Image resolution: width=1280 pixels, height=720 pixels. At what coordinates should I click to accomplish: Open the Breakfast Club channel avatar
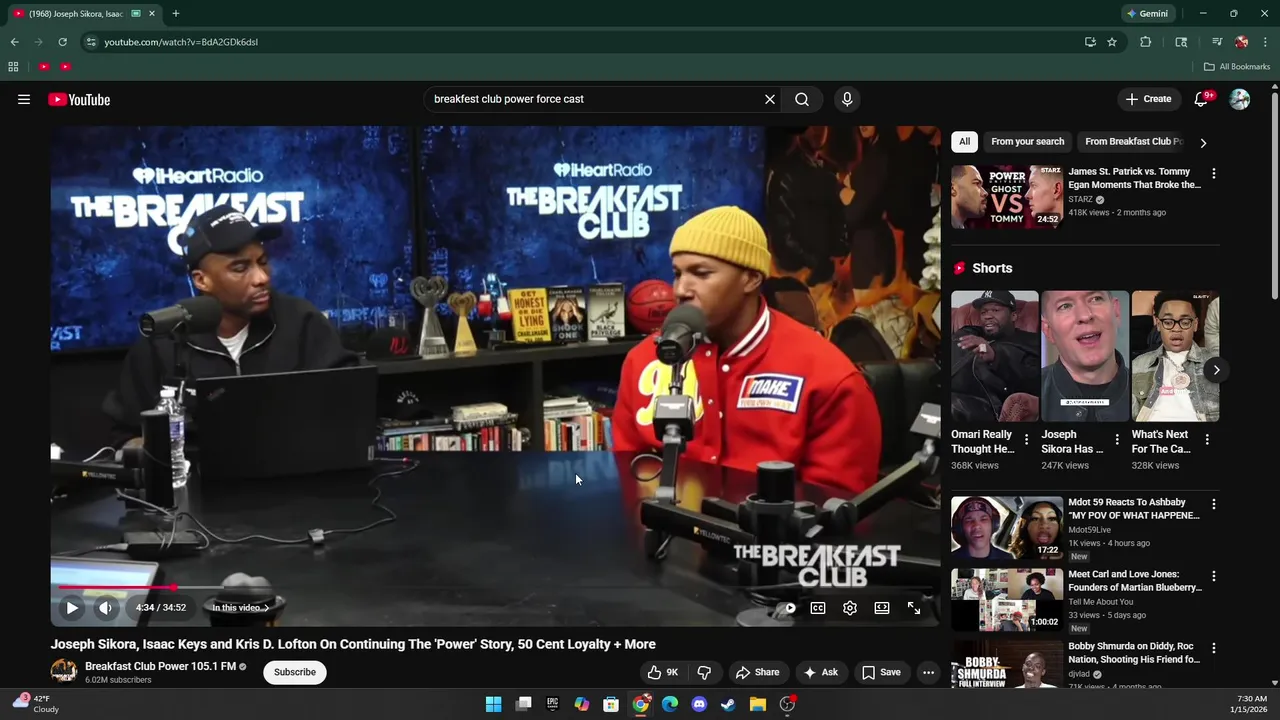pyautogui.click(x=64, y=672)
